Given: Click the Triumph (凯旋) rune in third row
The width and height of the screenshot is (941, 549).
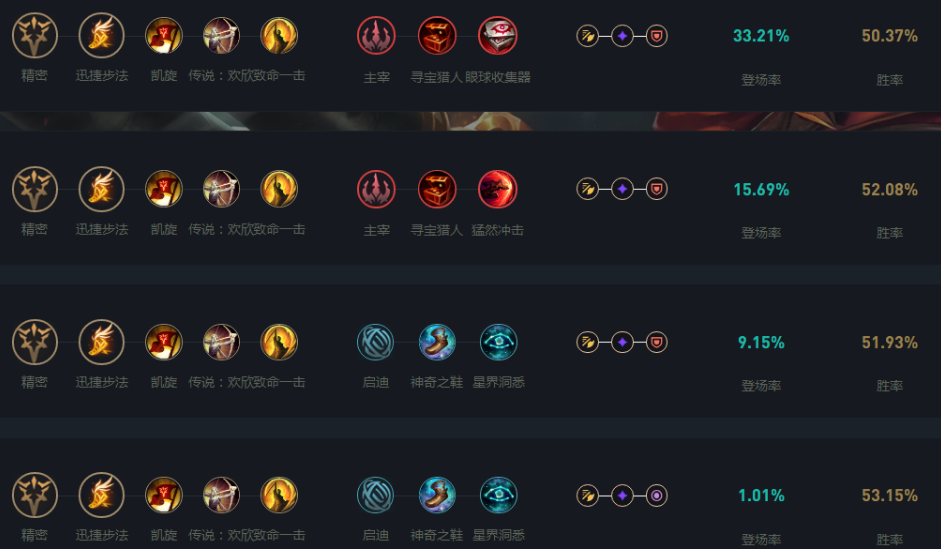Looking at the screenshot, I should 164,342.
